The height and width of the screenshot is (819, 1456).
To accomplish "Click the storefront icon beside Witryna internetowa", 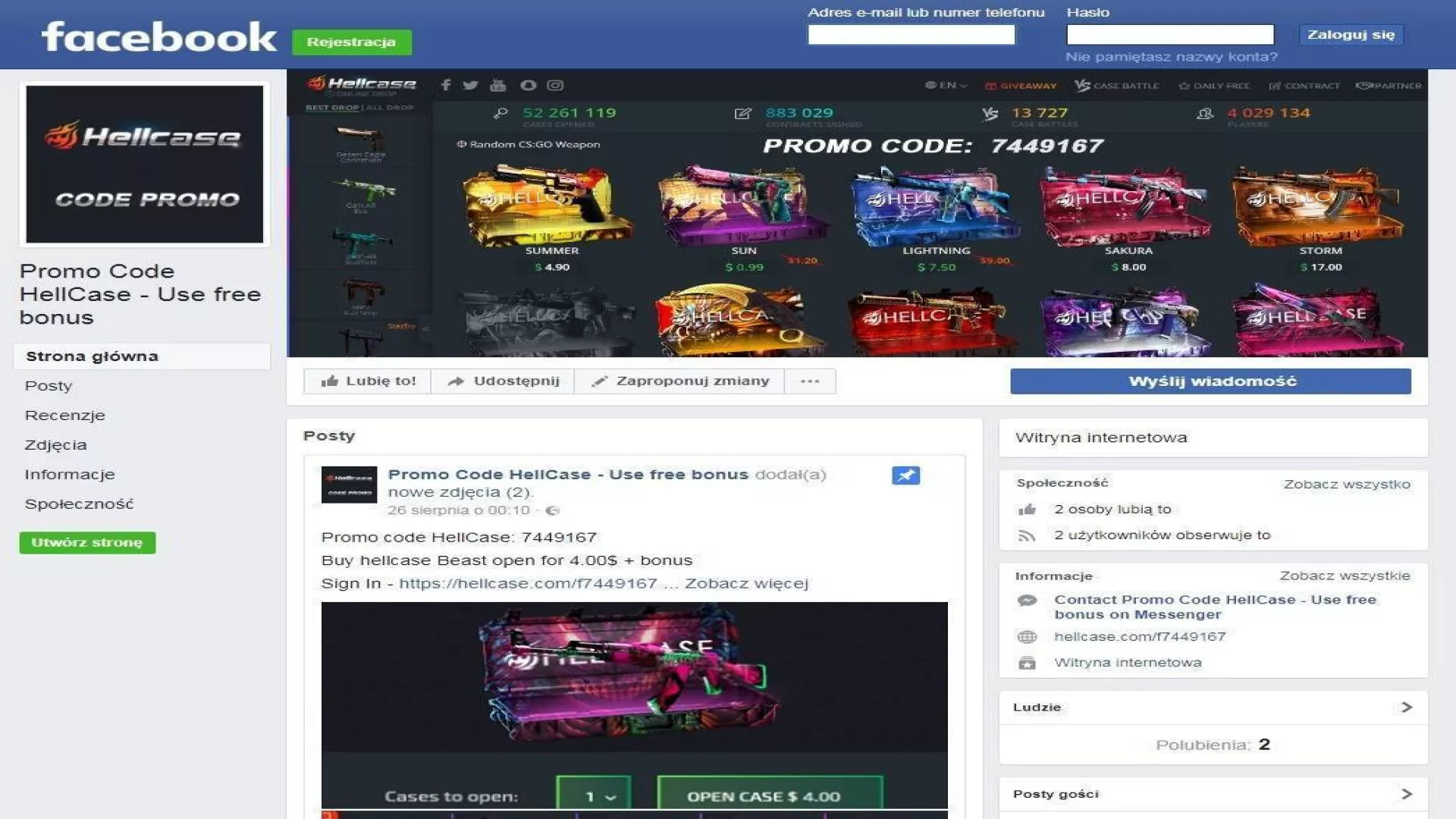I will click(x=1027, y=664).
